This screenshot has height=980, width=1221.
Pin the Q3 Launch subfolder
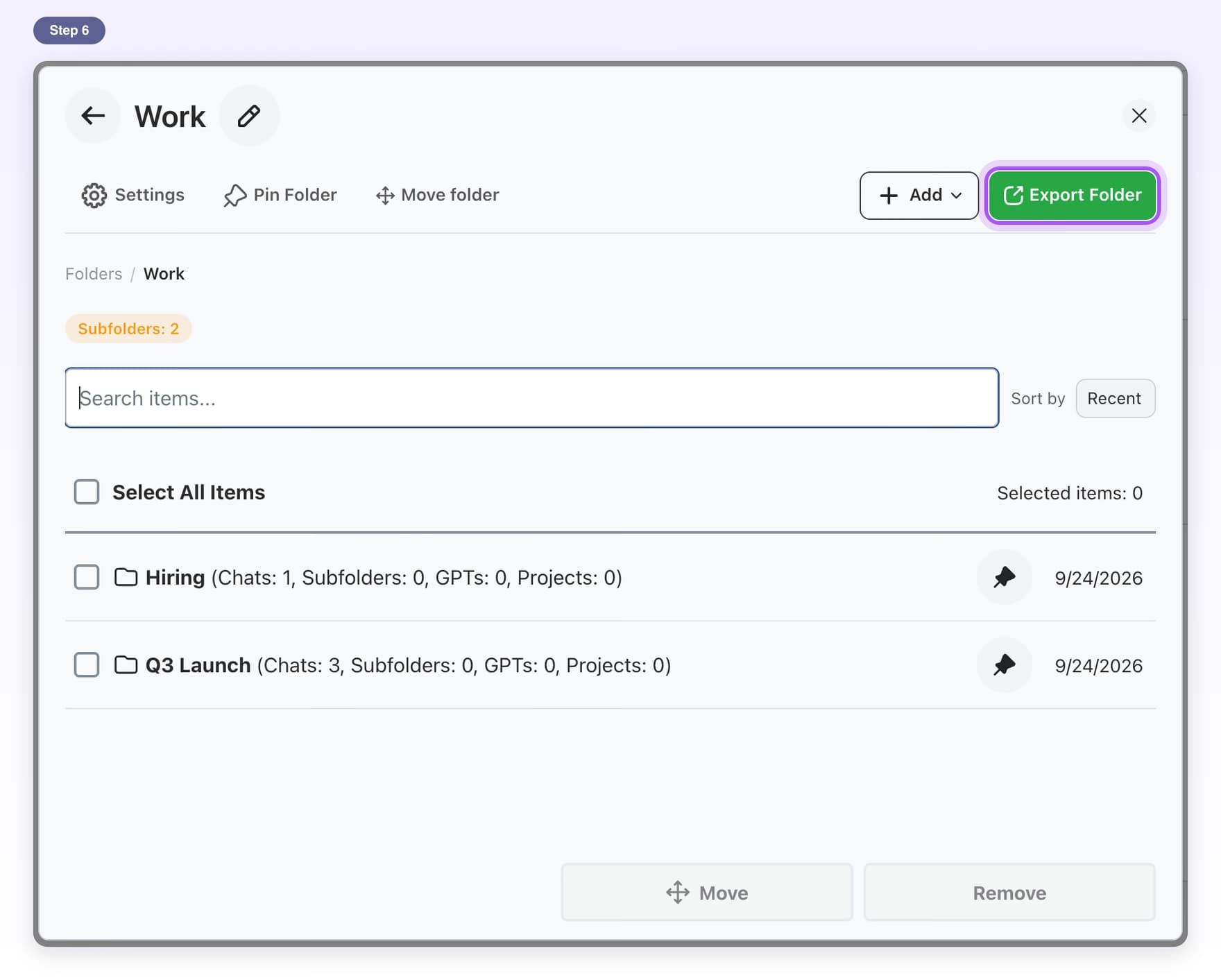pos(1004,664)
